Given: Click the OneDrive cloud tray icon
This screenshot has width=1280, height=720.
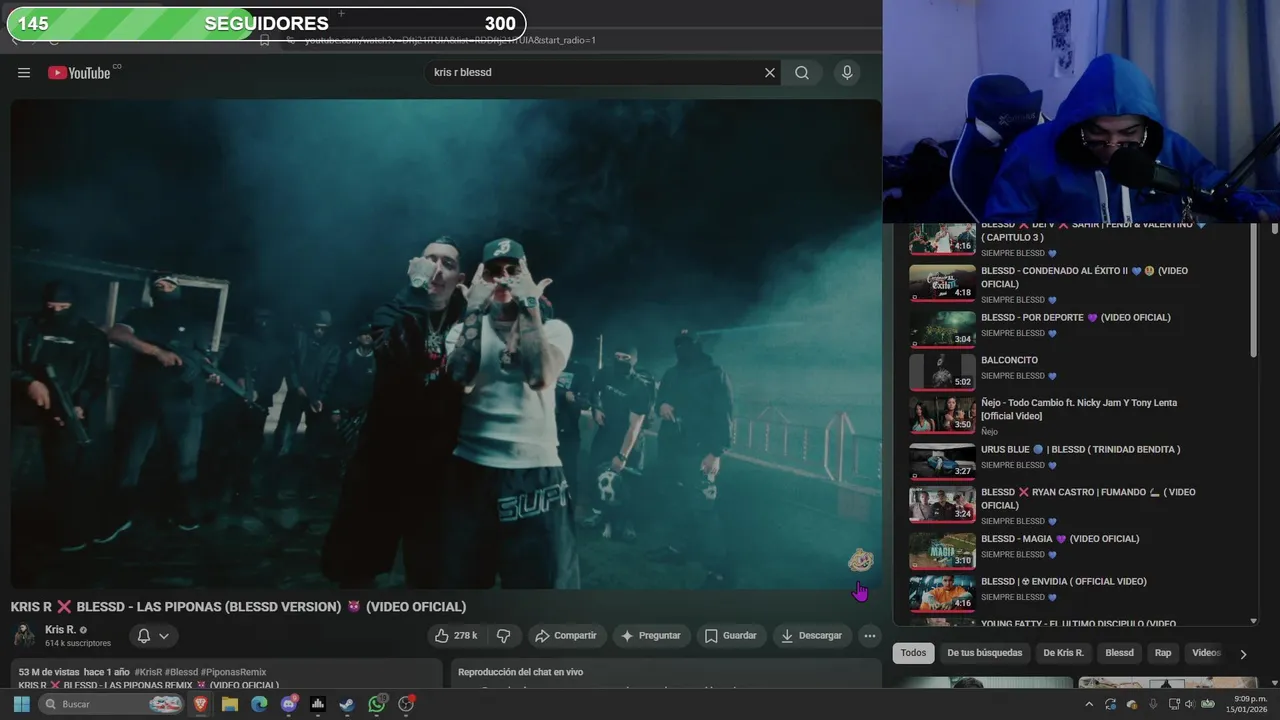Looking at the screenshot, I should 1132,704.
